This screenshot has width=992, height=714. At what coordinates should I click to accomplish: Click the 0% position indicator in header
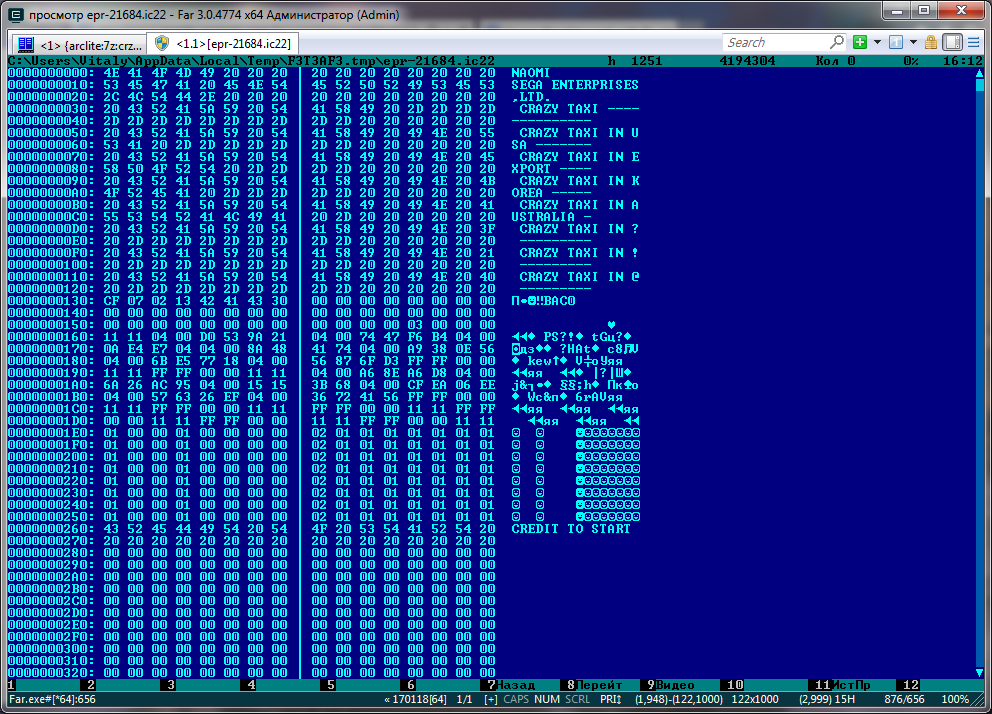pyautogui.click(x=911, y=61)
